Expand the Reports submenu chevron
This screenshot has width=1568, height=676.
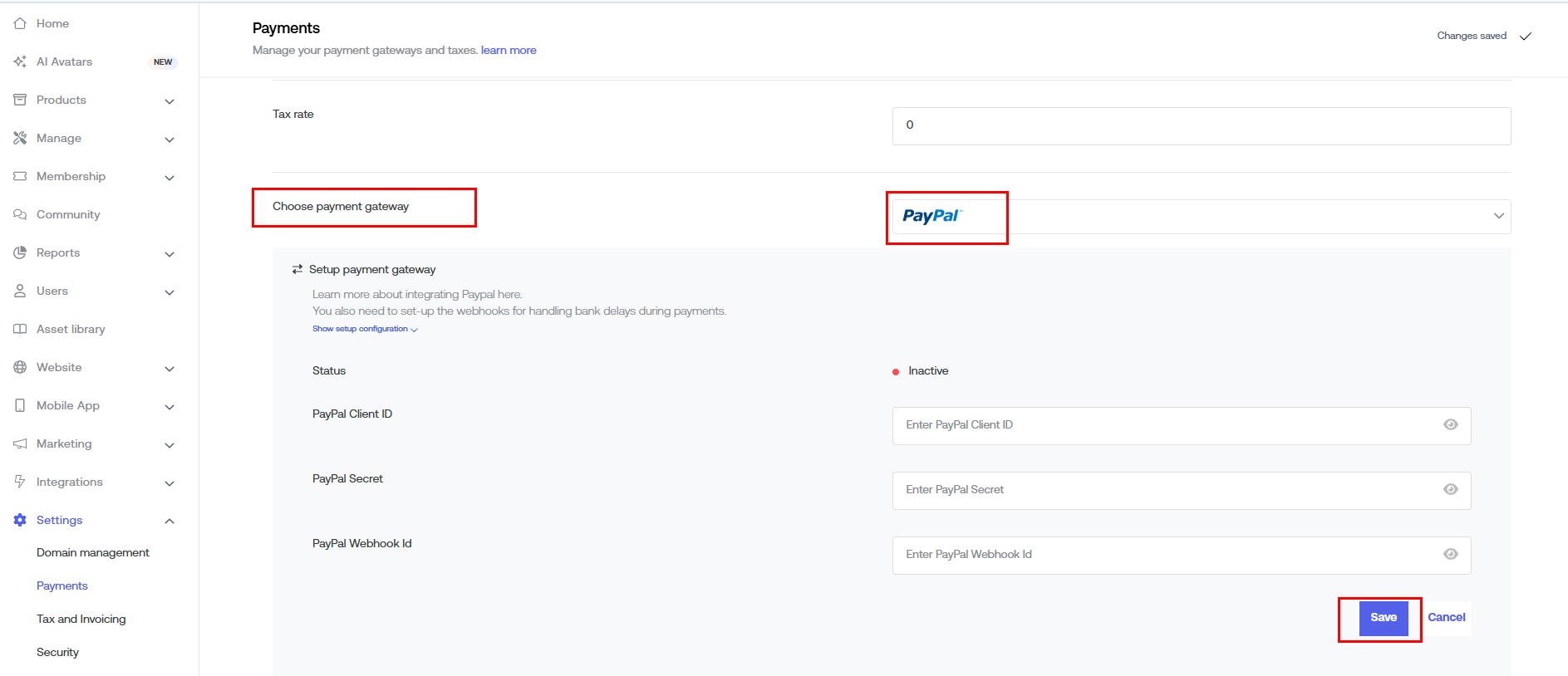[x=170, y=254]
